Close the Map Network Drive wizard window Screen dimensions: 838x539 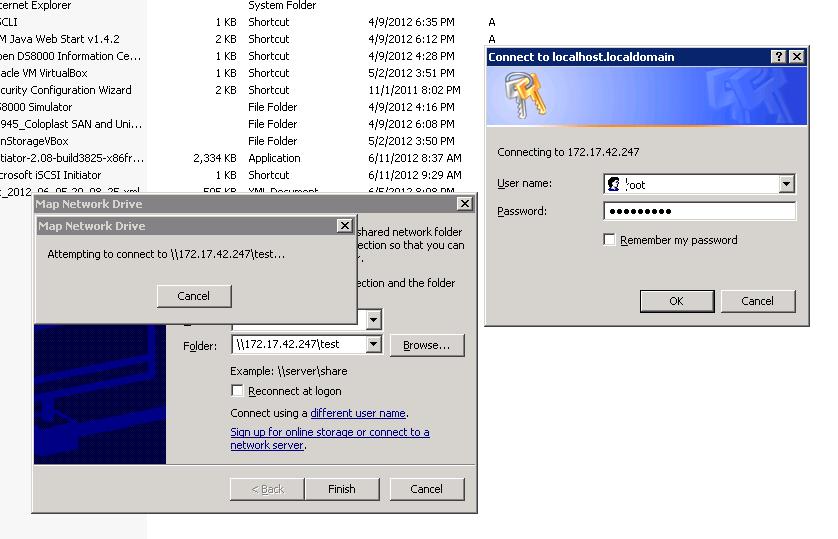(x=464, y=204)
